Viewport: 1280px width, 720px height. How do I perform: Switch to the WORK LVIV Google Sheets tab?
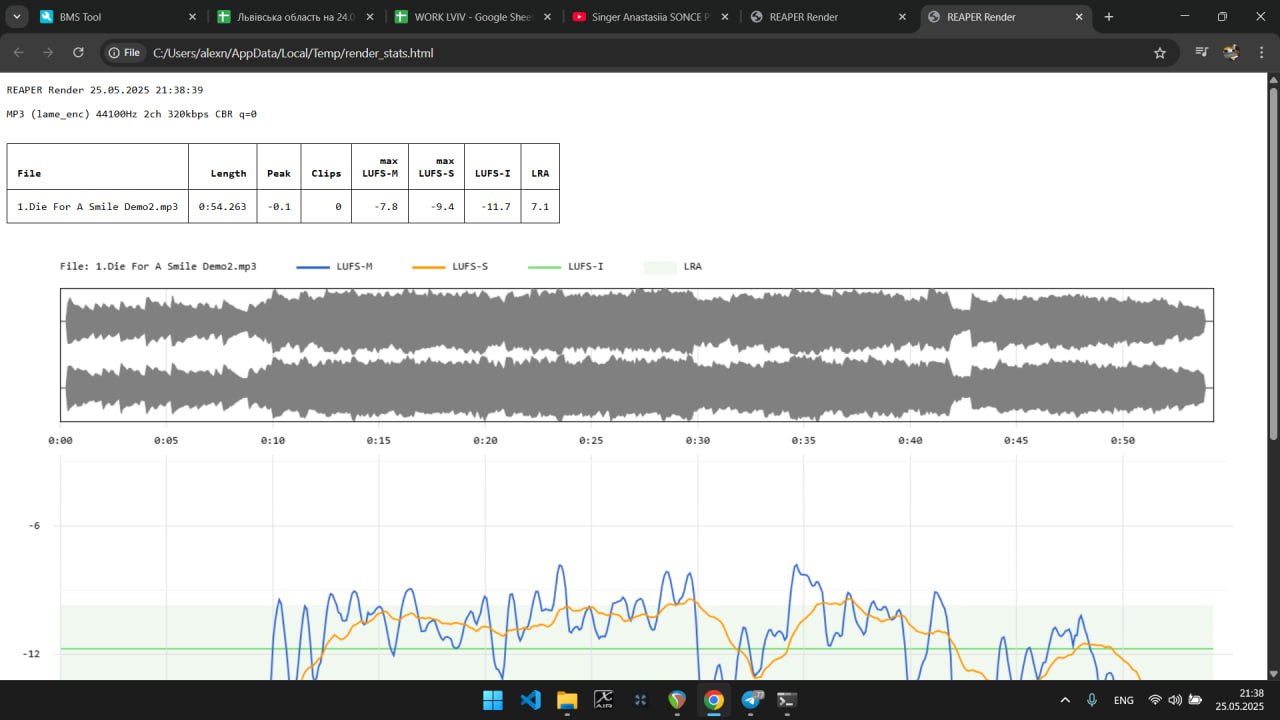point(475,17)
